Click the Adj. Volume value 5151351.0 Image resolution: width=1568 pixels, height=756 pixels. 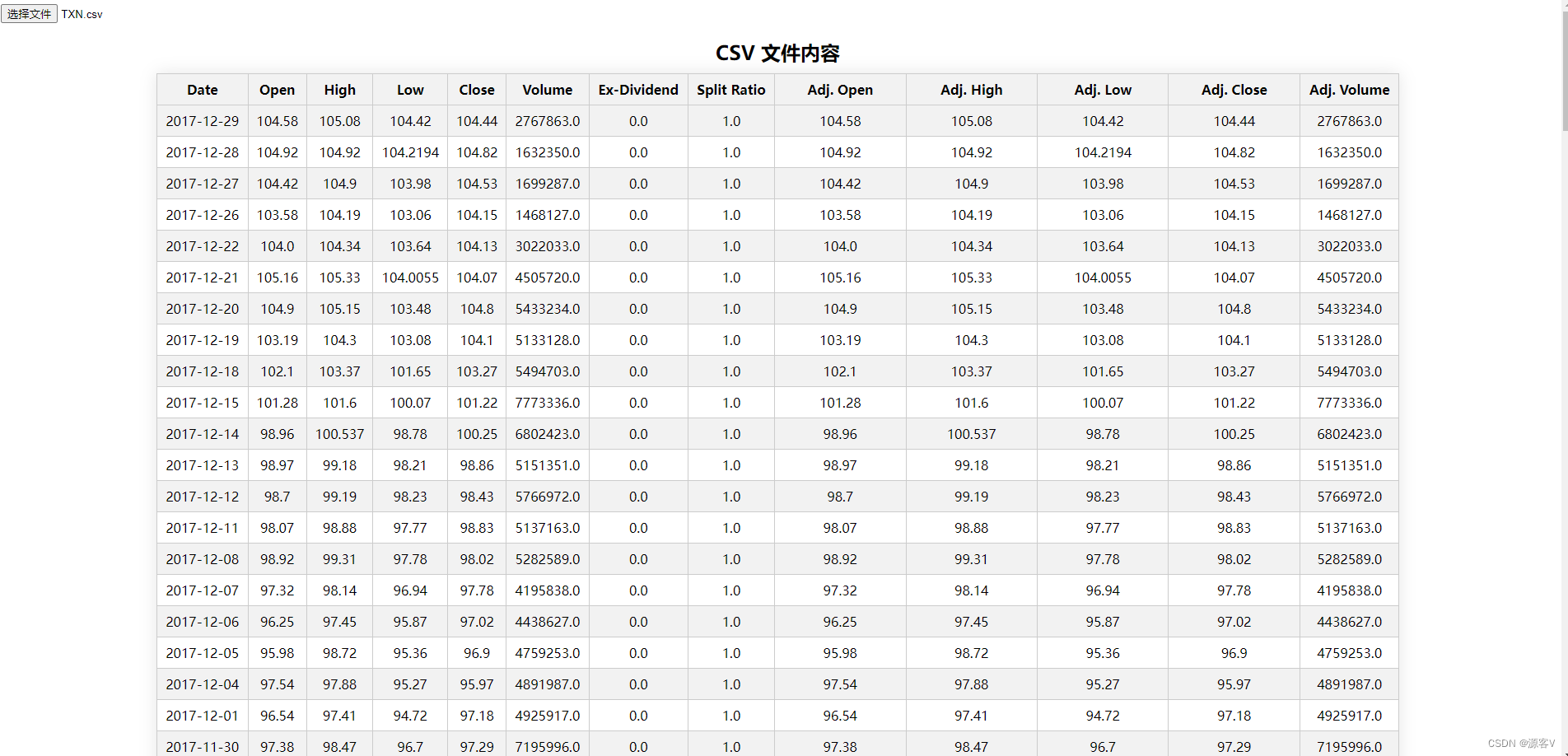1350,465
